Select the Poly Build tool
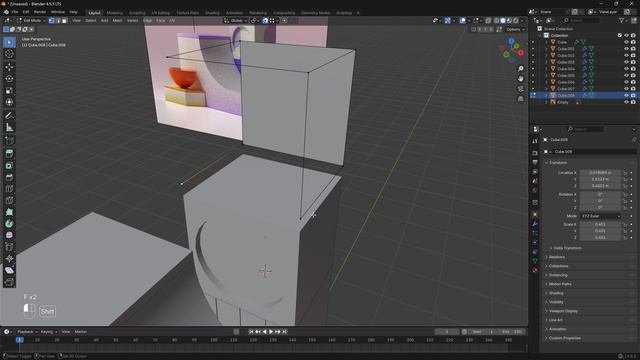640x360 pixels. 9,212
